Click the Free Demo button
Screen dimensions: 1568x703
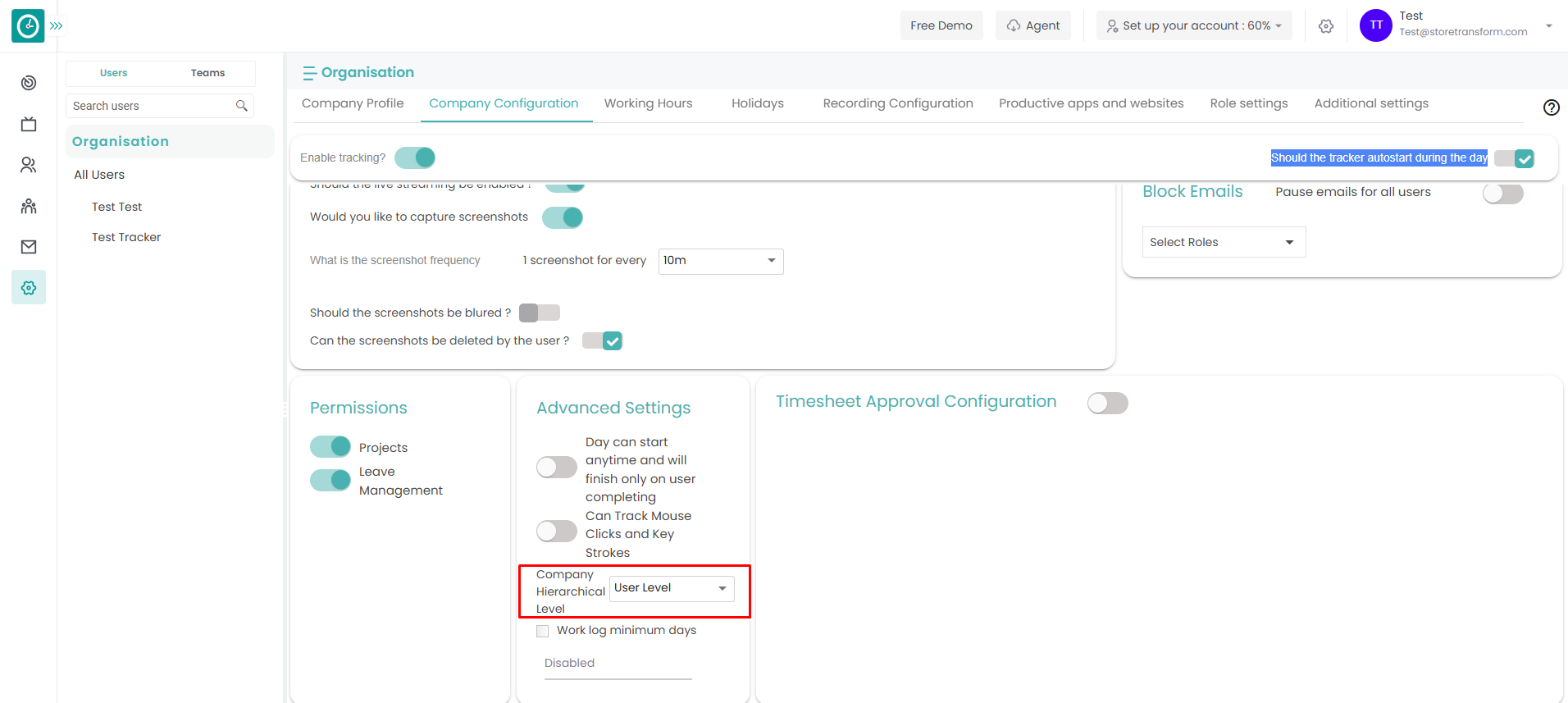coord(941,25)
